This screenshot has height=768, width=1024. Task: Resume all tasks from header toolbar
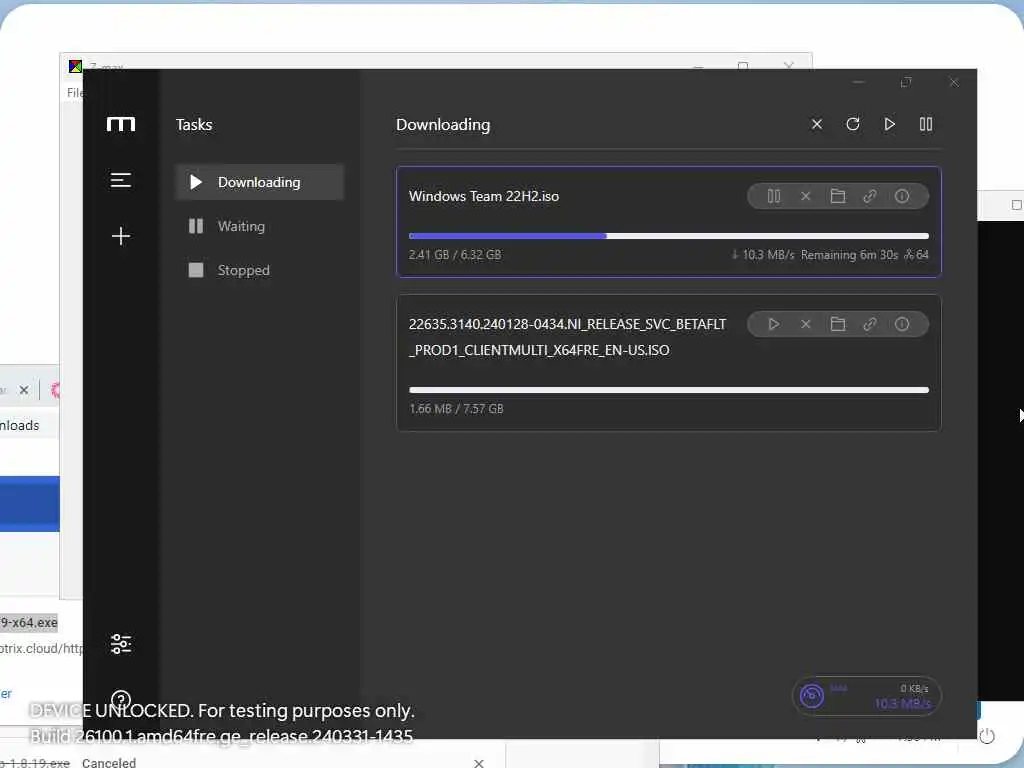point(889,124)
